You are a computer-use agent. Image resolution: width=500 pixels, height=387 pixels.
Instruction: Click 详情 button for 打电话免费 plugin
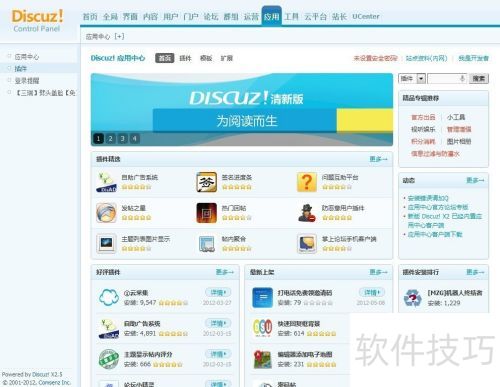pos(371,292)
